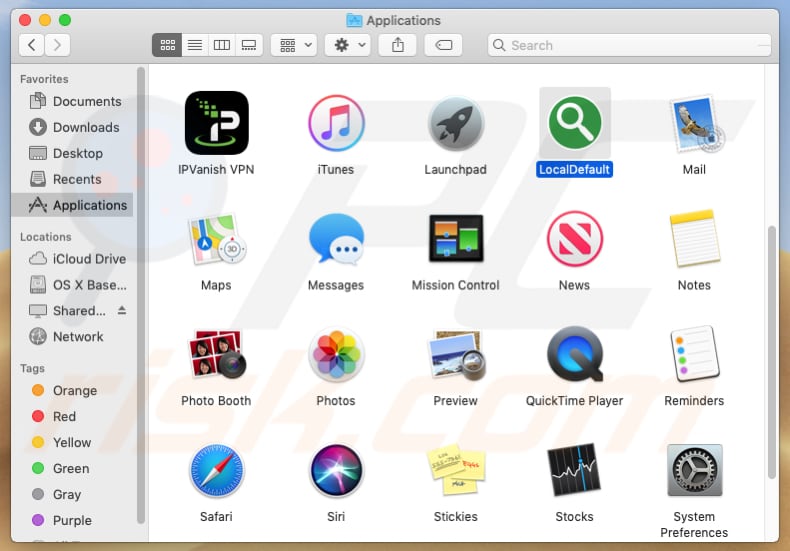This screenshot has width=790, height=551.
Task: Open the IPVanish VPN app icon
Action: 216,123
